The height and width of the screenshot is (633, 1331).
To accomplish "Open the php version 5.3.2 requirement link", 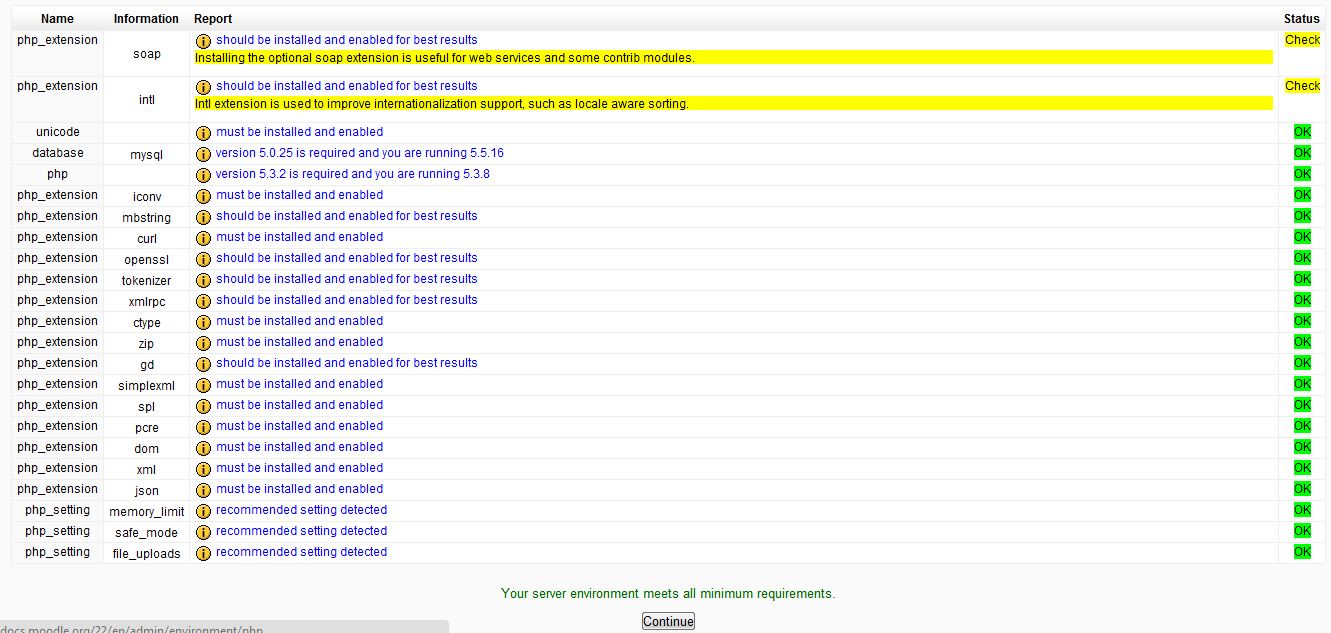I will coord(353,174).
